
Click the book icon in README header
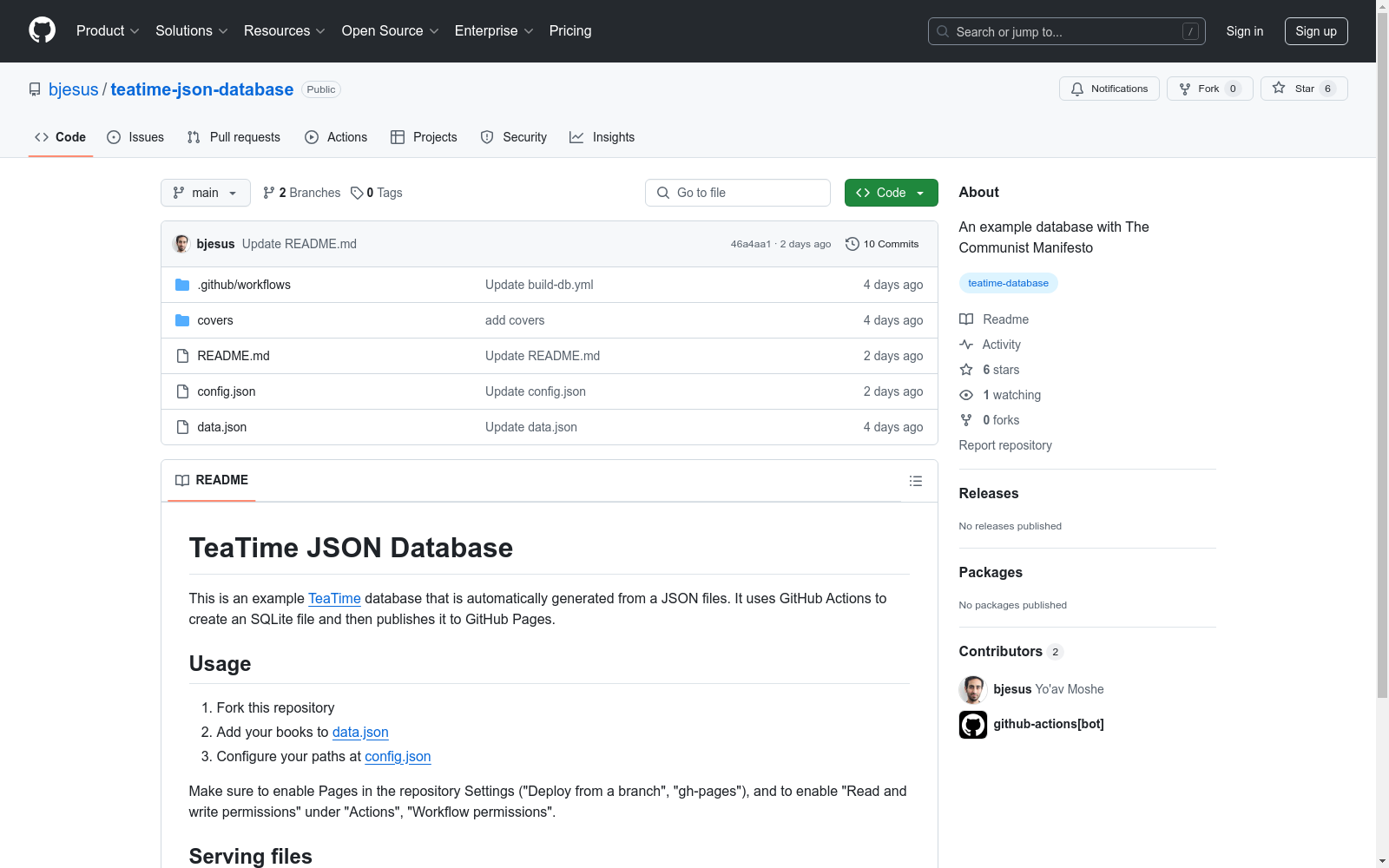(x=182, y=480)
